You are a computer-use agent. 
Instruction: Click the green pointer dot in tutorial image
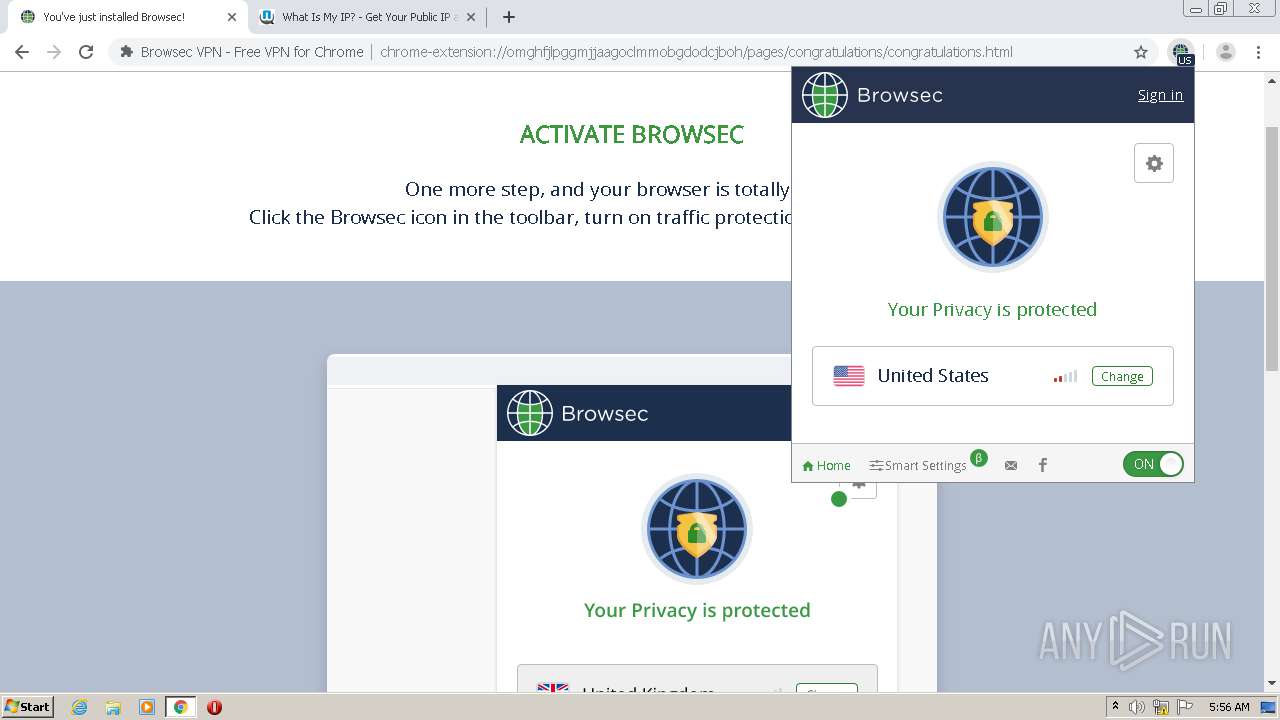pos(839,499)
